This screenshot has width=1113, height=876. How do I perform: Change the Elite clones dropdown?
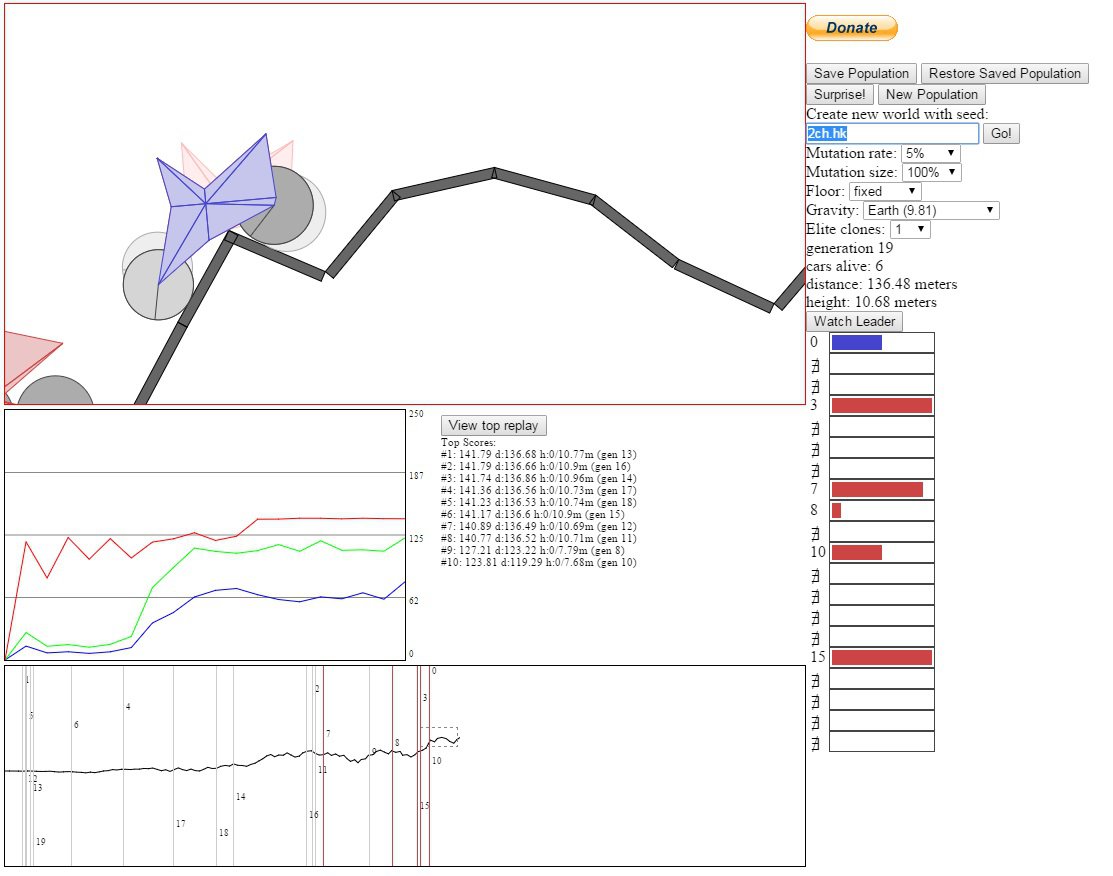coord(910,229)
